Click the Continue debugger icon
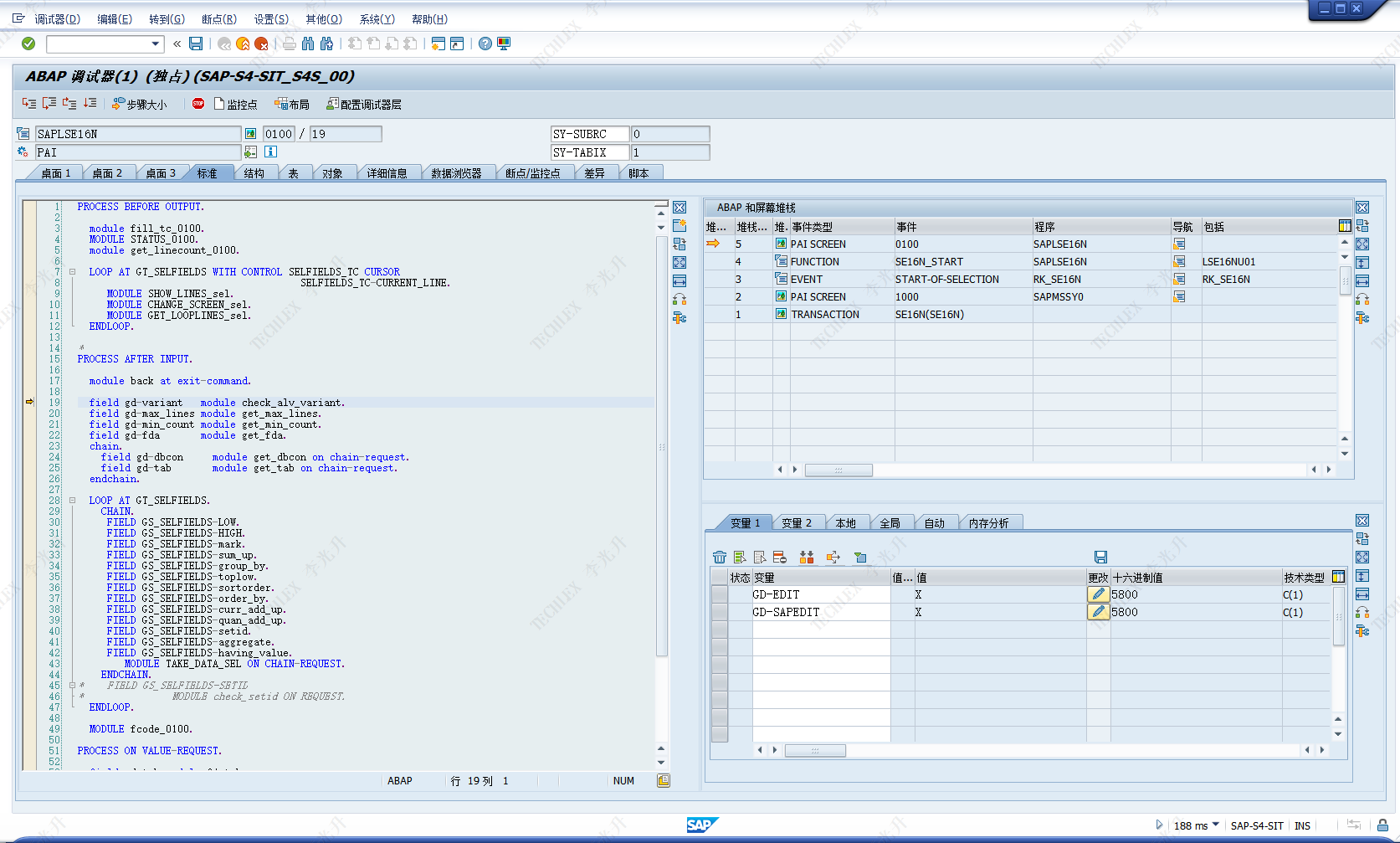The width and height of the screenshot is (1400, 843). 90,104
